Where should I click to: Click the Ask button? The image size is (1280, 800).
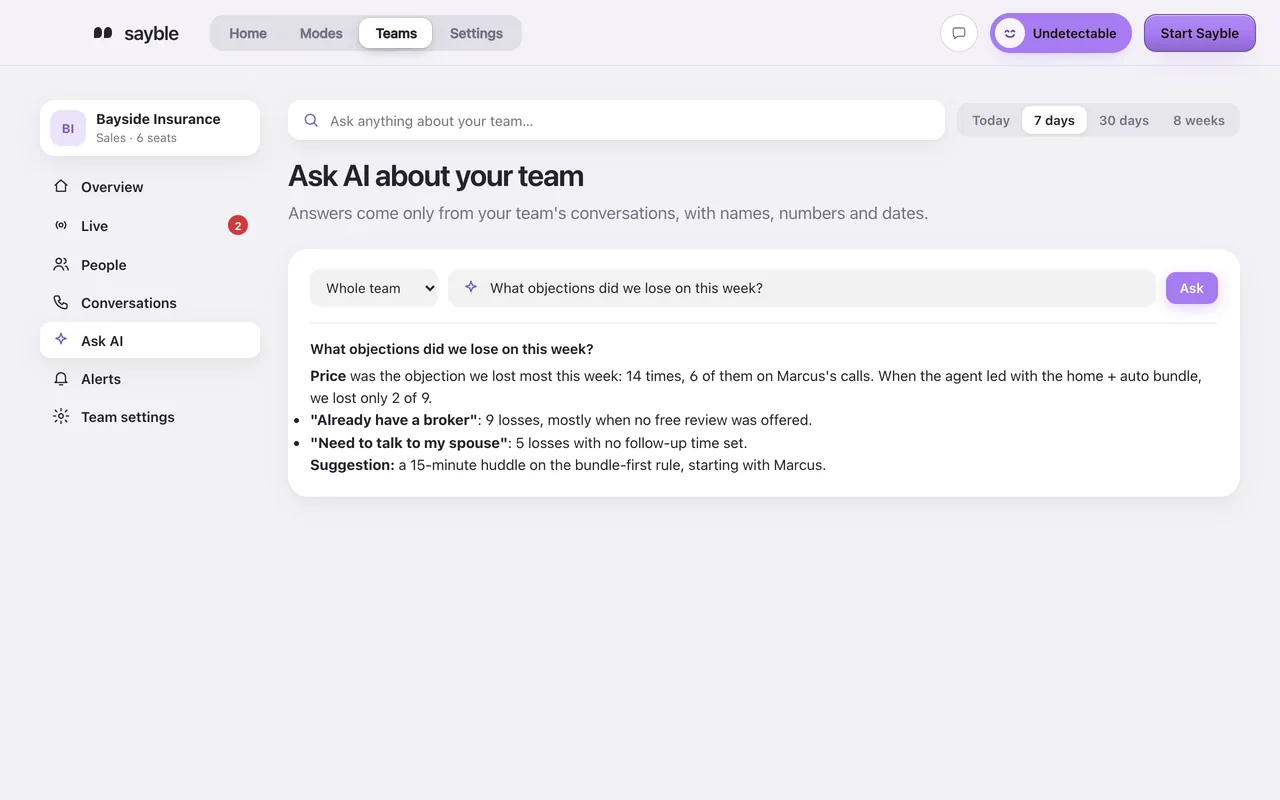1192,288
